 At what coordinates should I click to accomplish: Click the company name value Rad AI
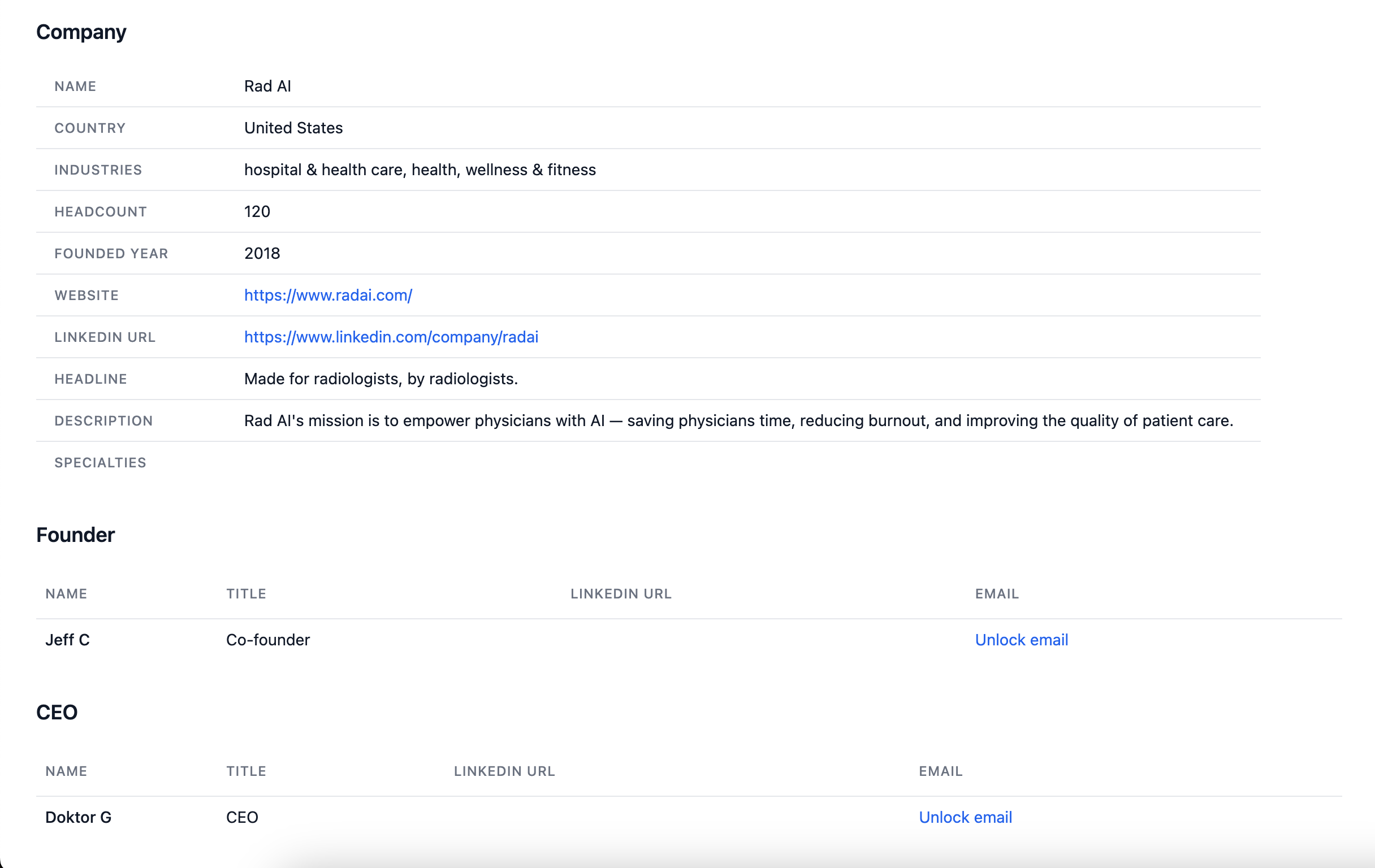point(267,86)
